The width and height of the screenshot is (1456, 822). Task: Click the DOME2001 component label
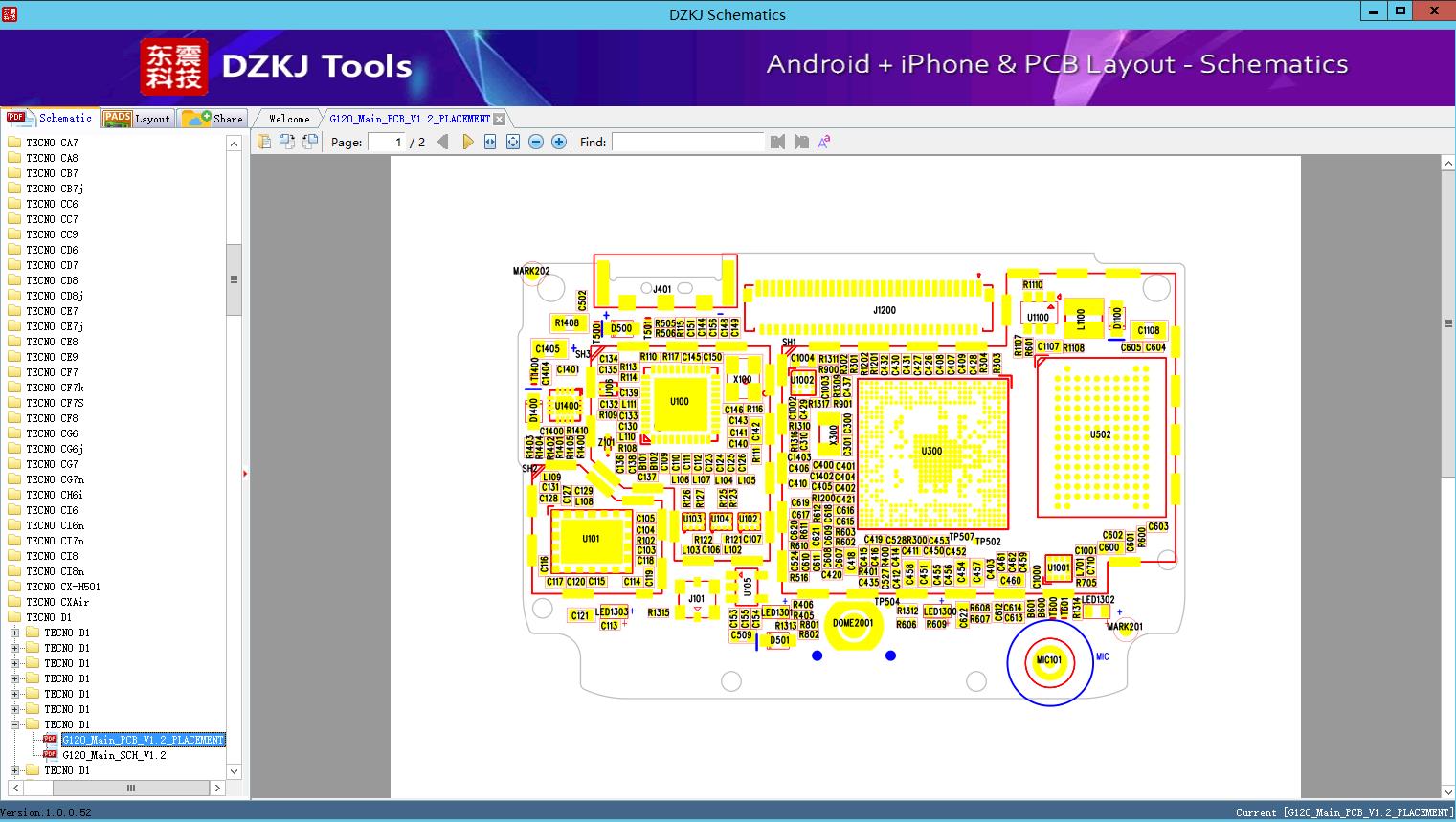pyautogui.click(x=853, y=623)
